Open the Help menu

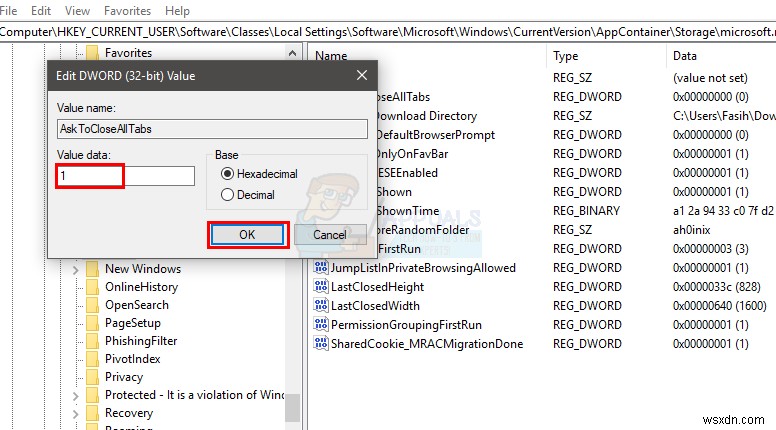(x=177, y=10)
